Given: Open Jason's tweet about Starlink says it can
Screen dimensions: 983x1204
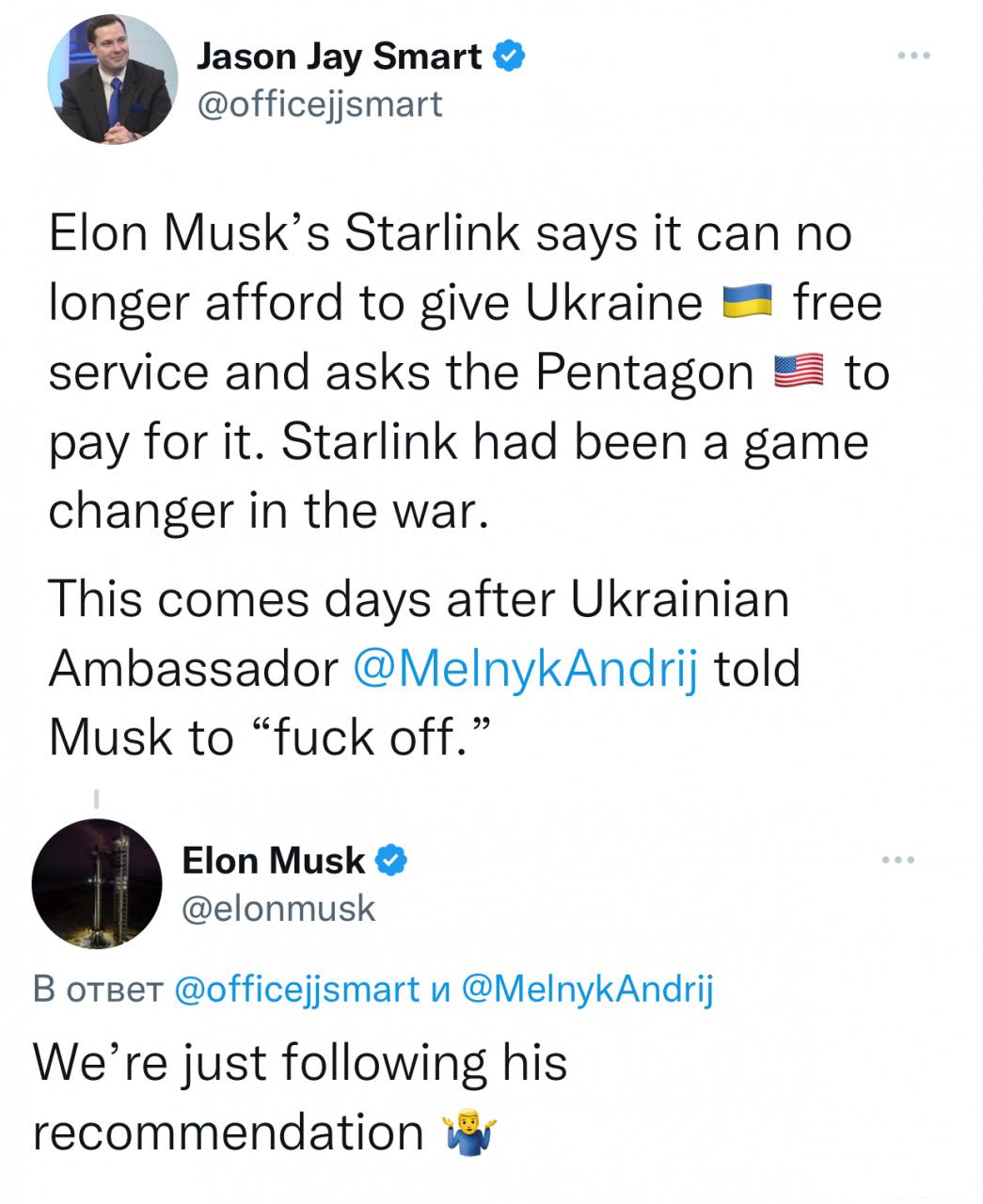Looking at the screenshot, I should coord(468,372).
